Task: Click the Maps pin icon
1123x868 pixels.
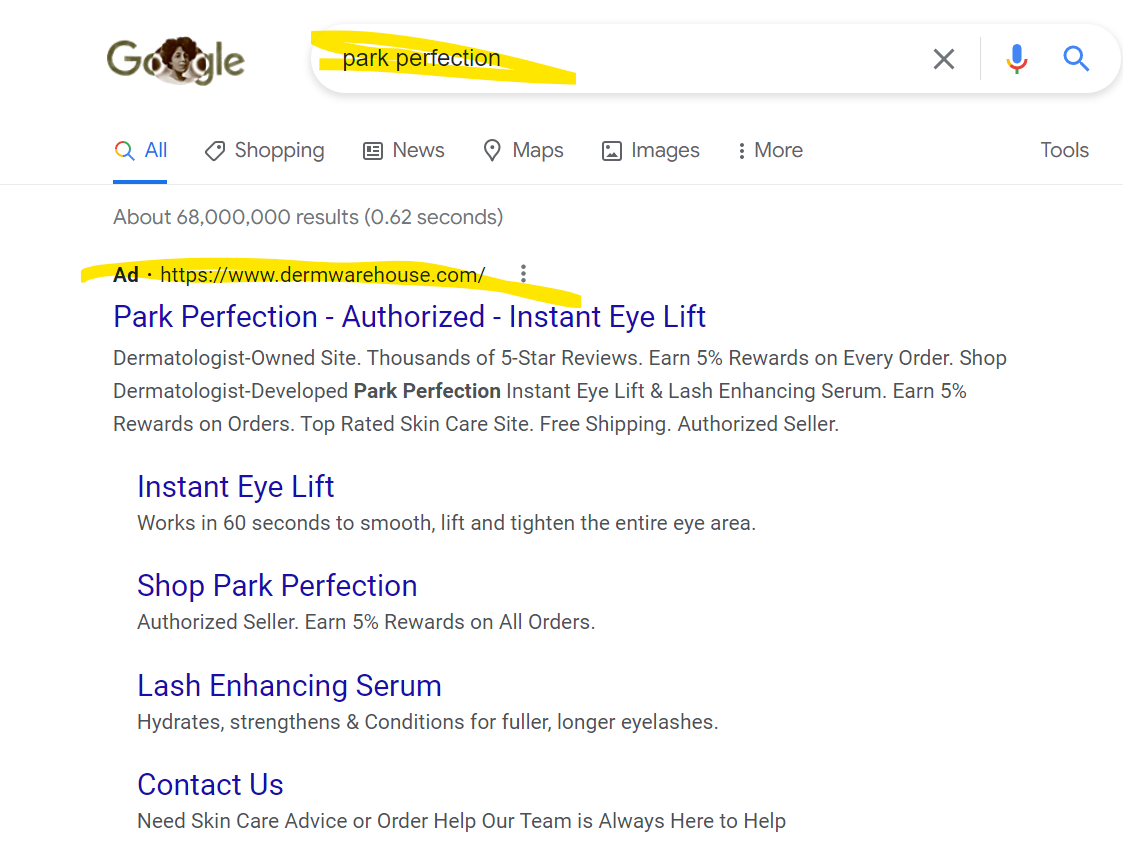Action: point(492,150)
